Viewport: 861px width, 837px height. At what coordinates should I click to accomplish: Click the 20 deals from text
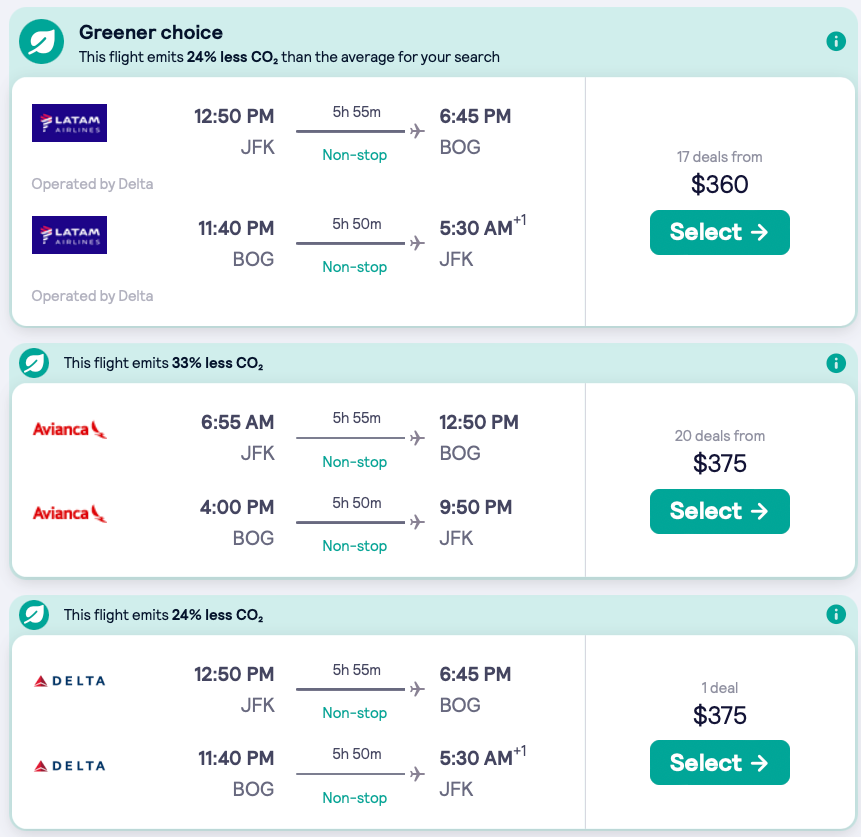[719, 436]
